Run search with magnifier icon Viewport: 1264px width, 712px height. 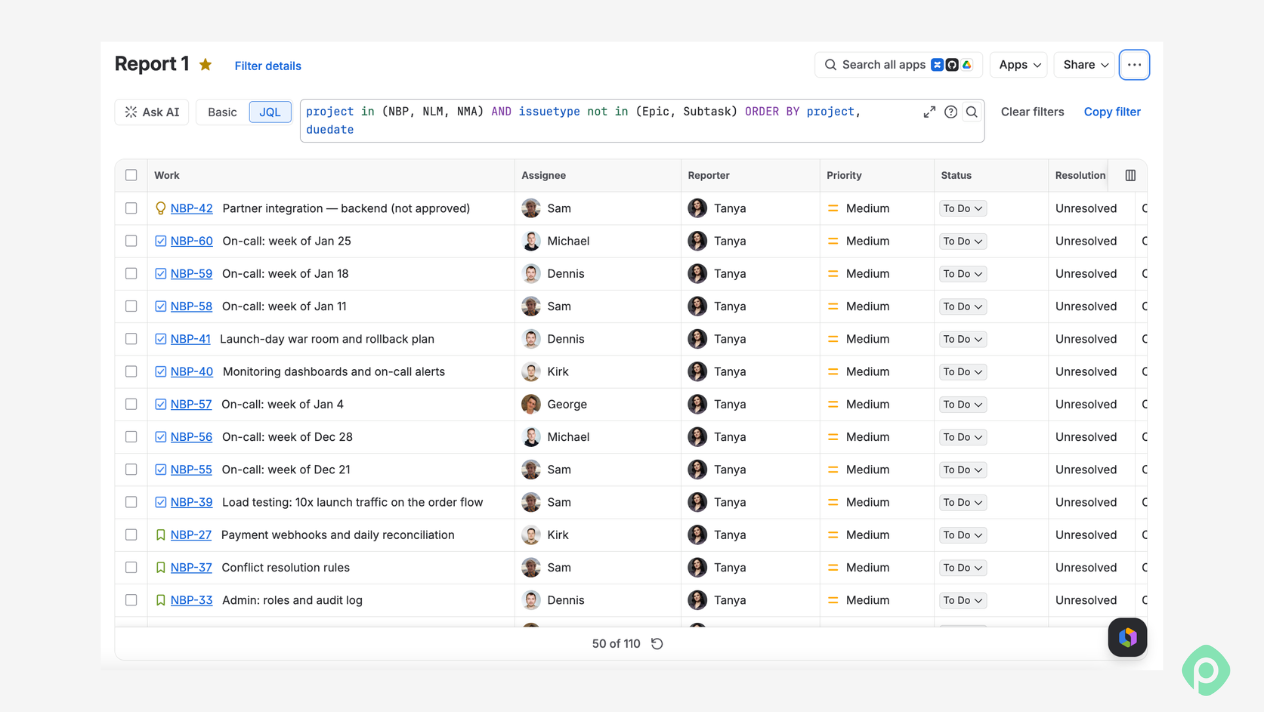point(972,112)
